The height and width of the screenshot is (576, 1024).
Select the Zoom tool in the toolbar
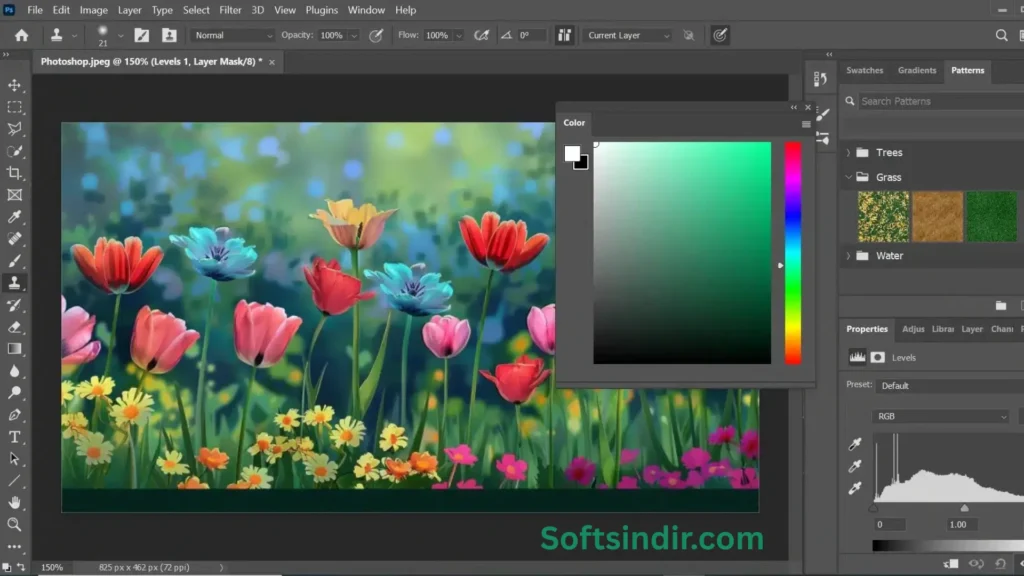point(15,524)
